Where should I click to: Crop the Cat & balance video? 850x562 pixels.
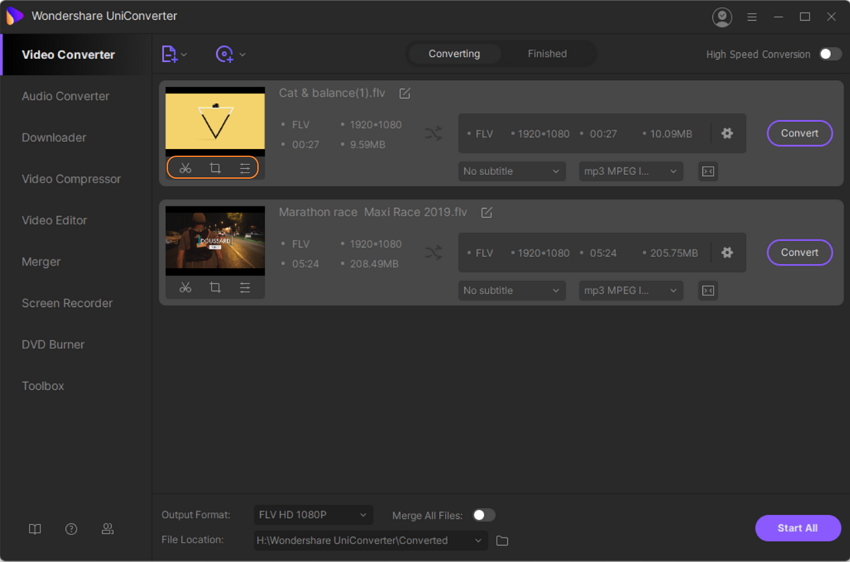(215, 168)
